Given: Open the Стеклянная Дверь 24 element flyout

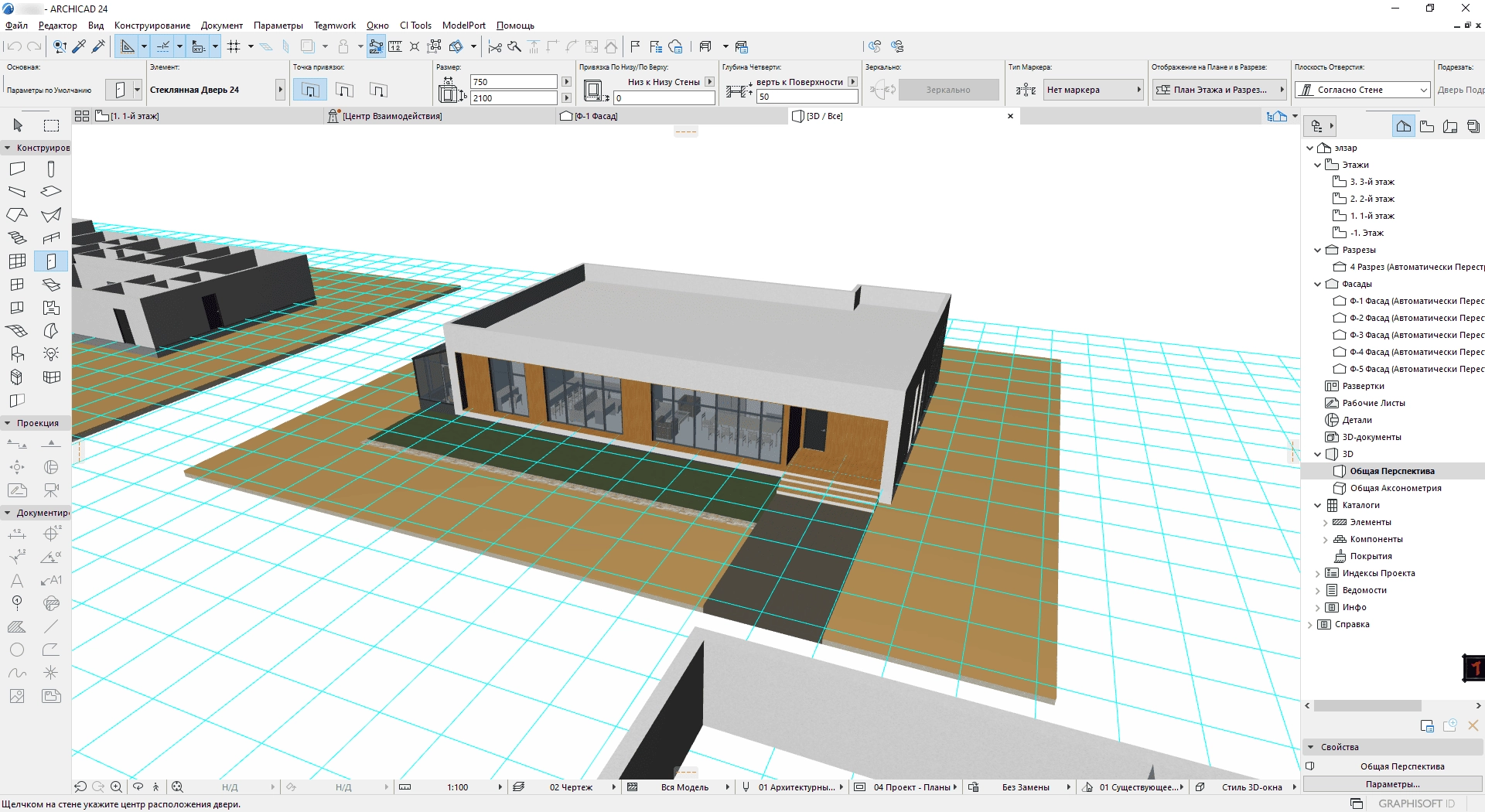Looking at the screenshot, I should point(280,90).
